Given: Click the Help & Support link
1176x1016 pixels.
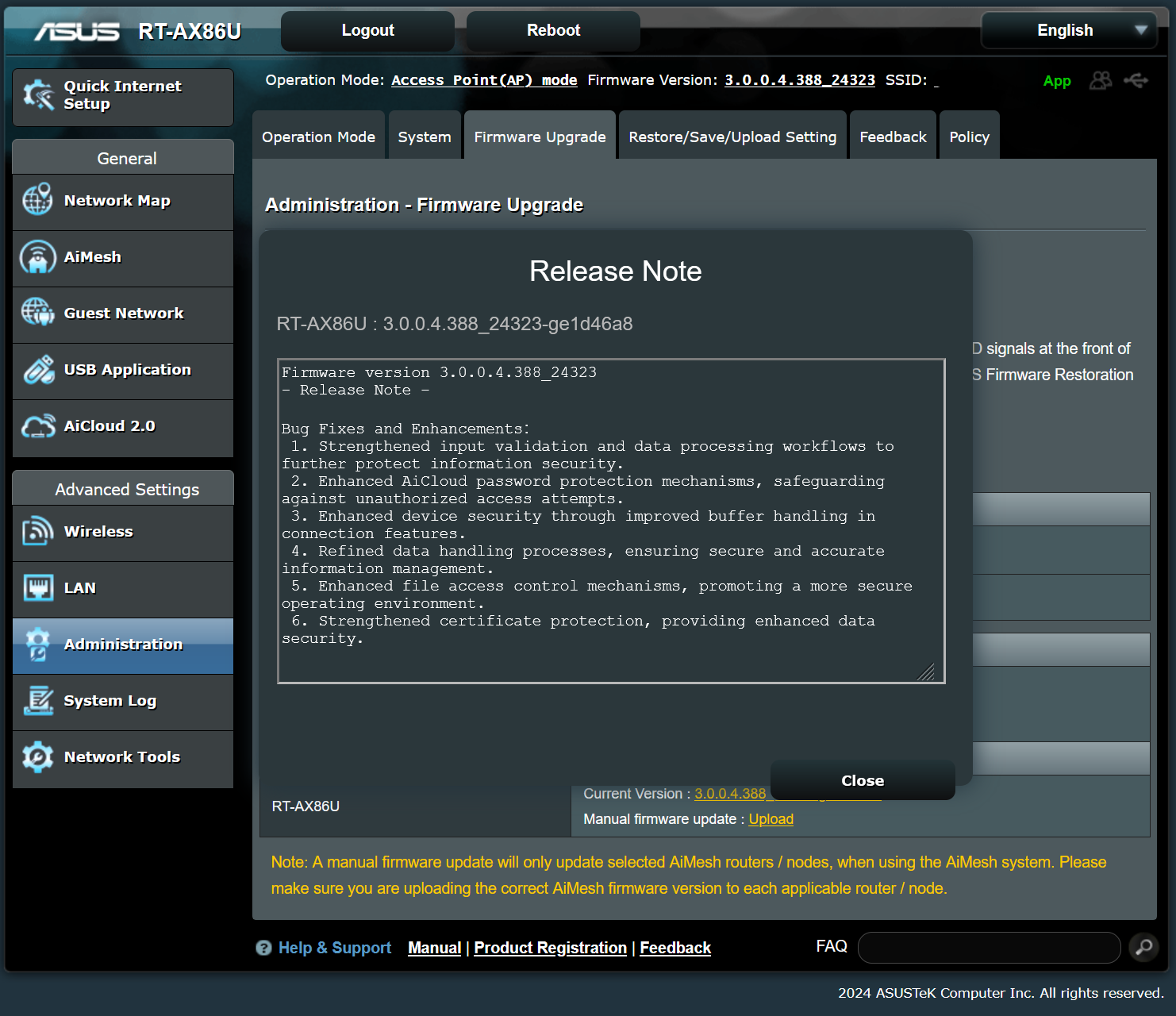Looking at the screenshot, I should (x=335, y=948).
